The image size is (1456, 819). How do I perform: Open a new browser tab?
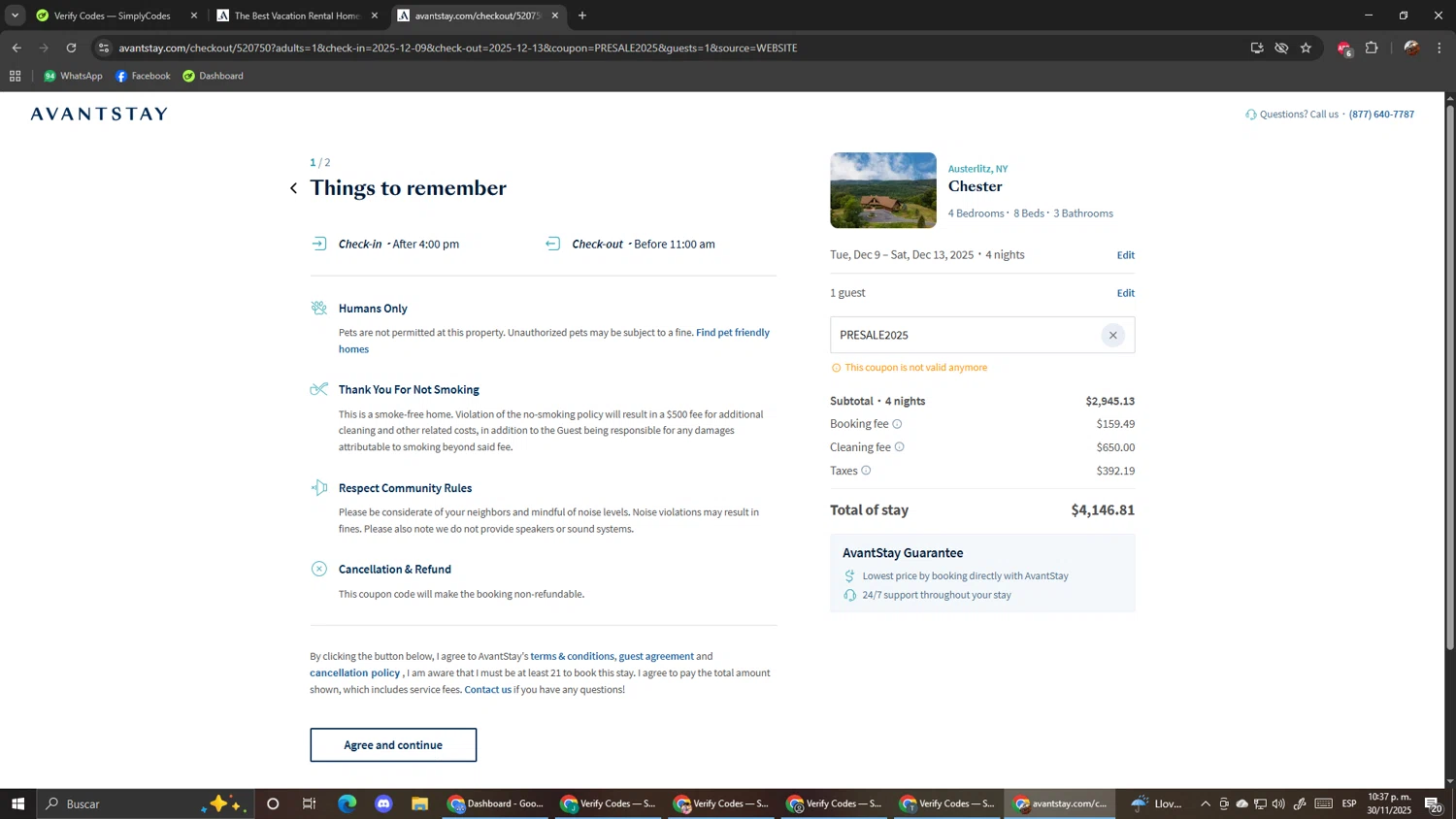coord(582,16)
